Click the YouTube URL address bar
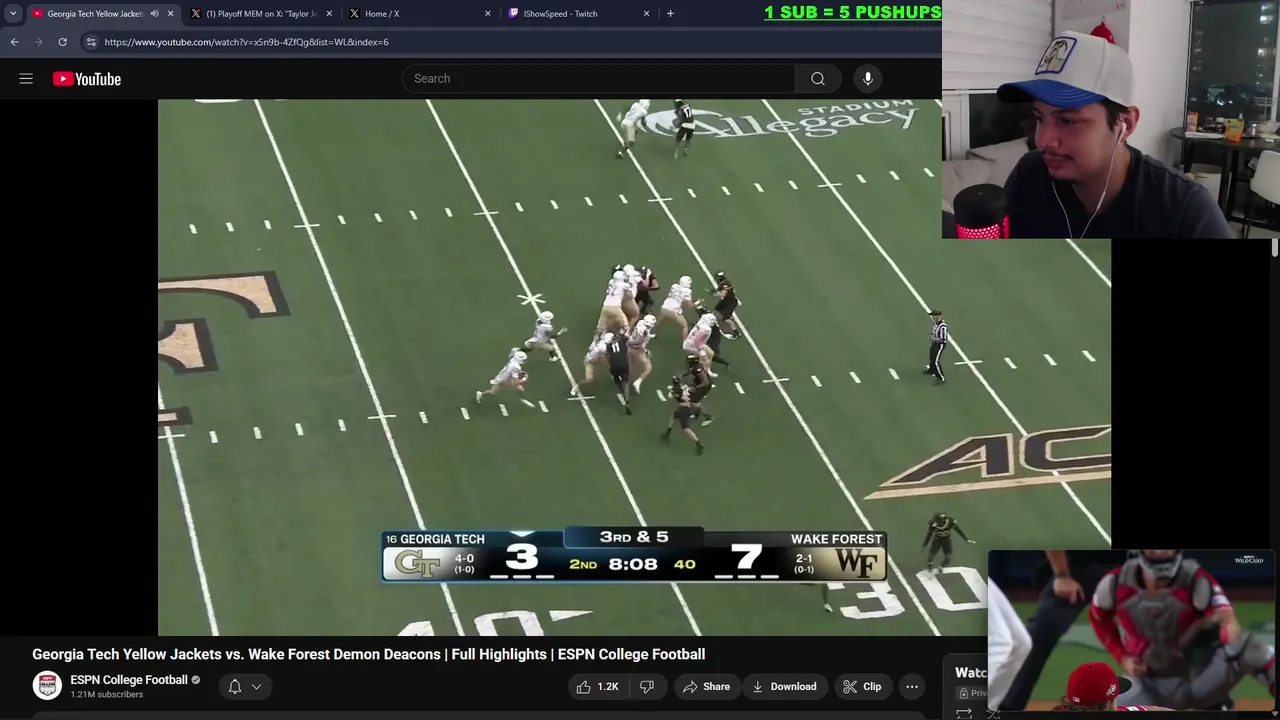The width and height of the screenshot is (1280, 720). (x=246, y=42)
